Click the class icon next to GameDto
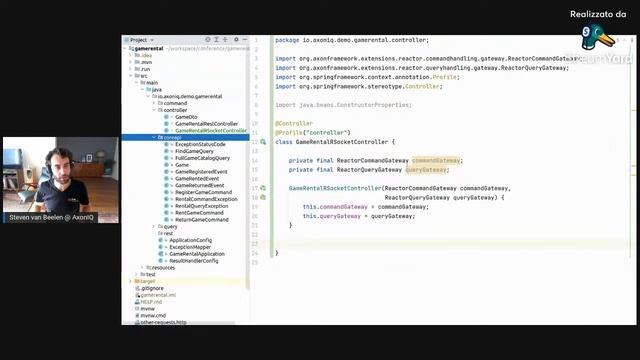 167,117
